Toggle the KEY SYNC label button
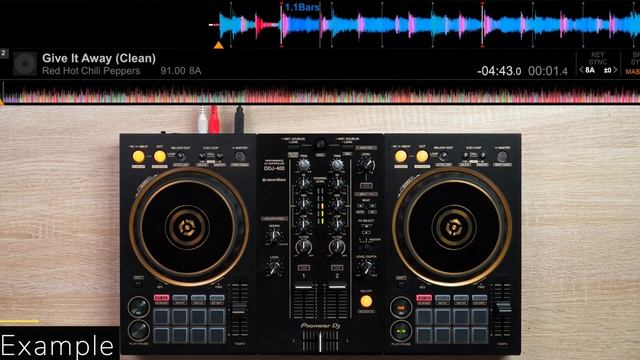 (x=598, y=58)
